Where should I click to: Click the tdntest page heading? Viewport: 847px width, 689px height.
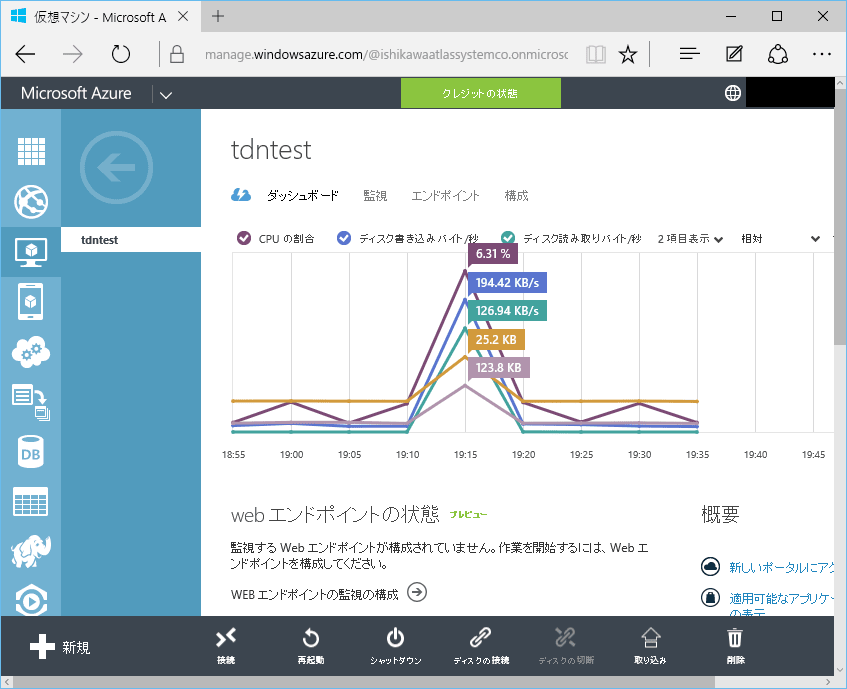[x=271, y=150]
